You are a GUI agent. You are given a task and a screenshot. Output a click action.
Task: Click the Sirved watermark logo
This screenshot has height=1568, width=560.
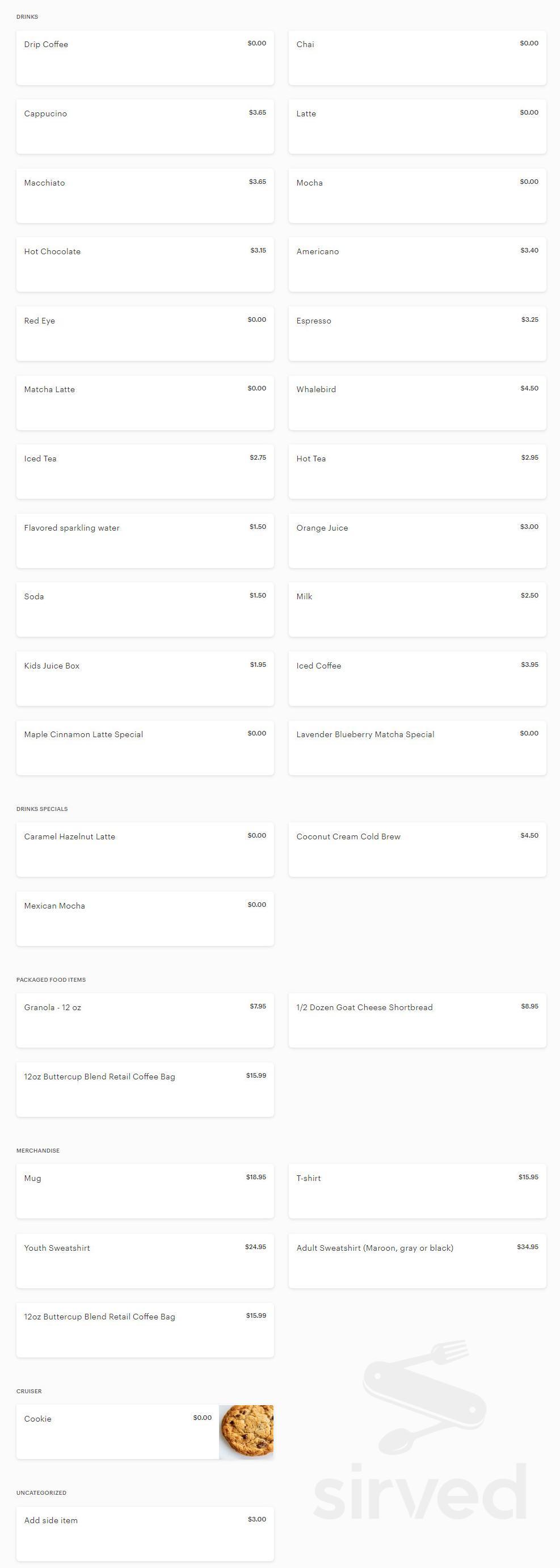click(x=420, y=1431)
